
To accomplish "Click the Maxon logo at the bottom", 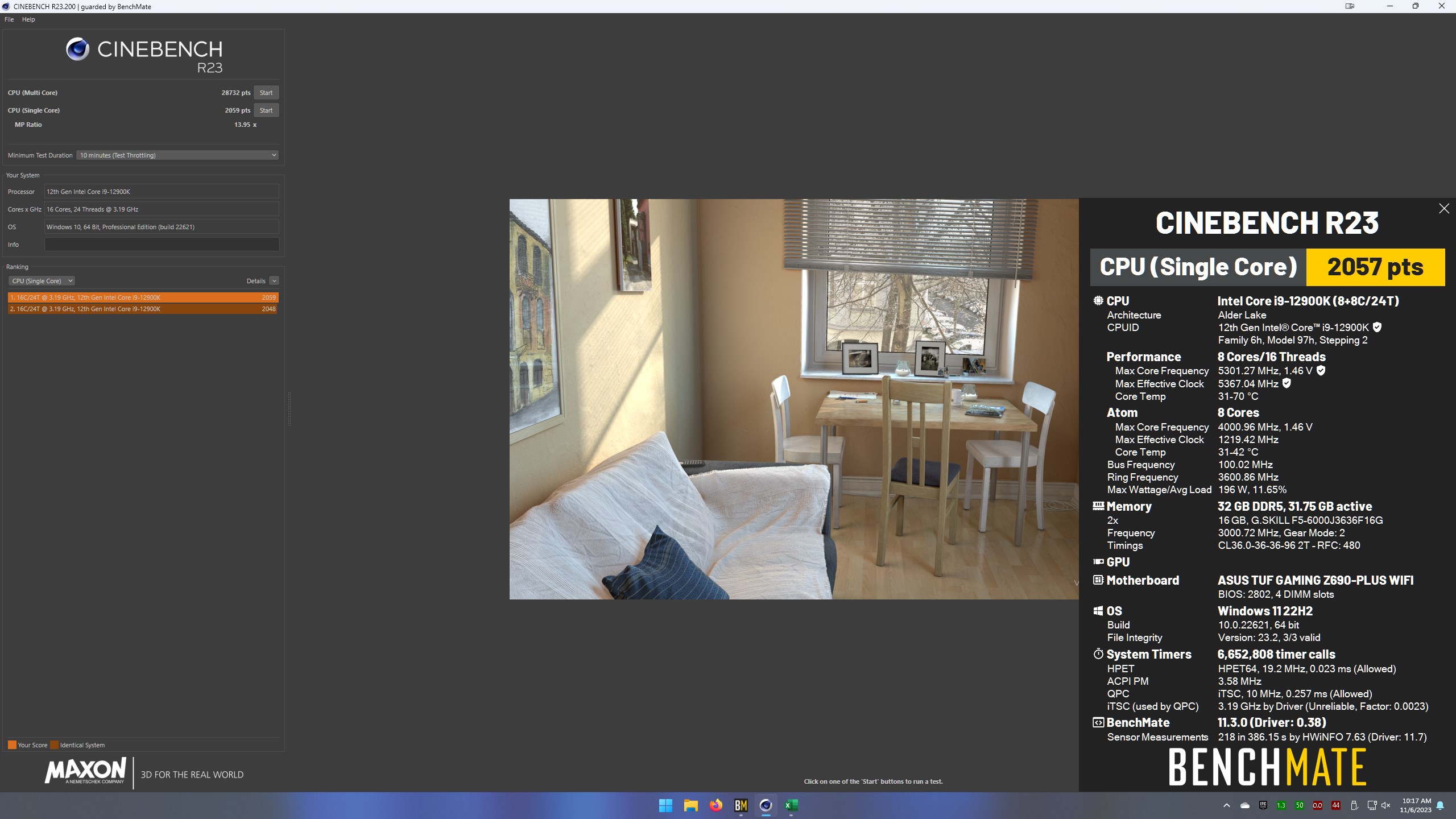I will 85,771.
